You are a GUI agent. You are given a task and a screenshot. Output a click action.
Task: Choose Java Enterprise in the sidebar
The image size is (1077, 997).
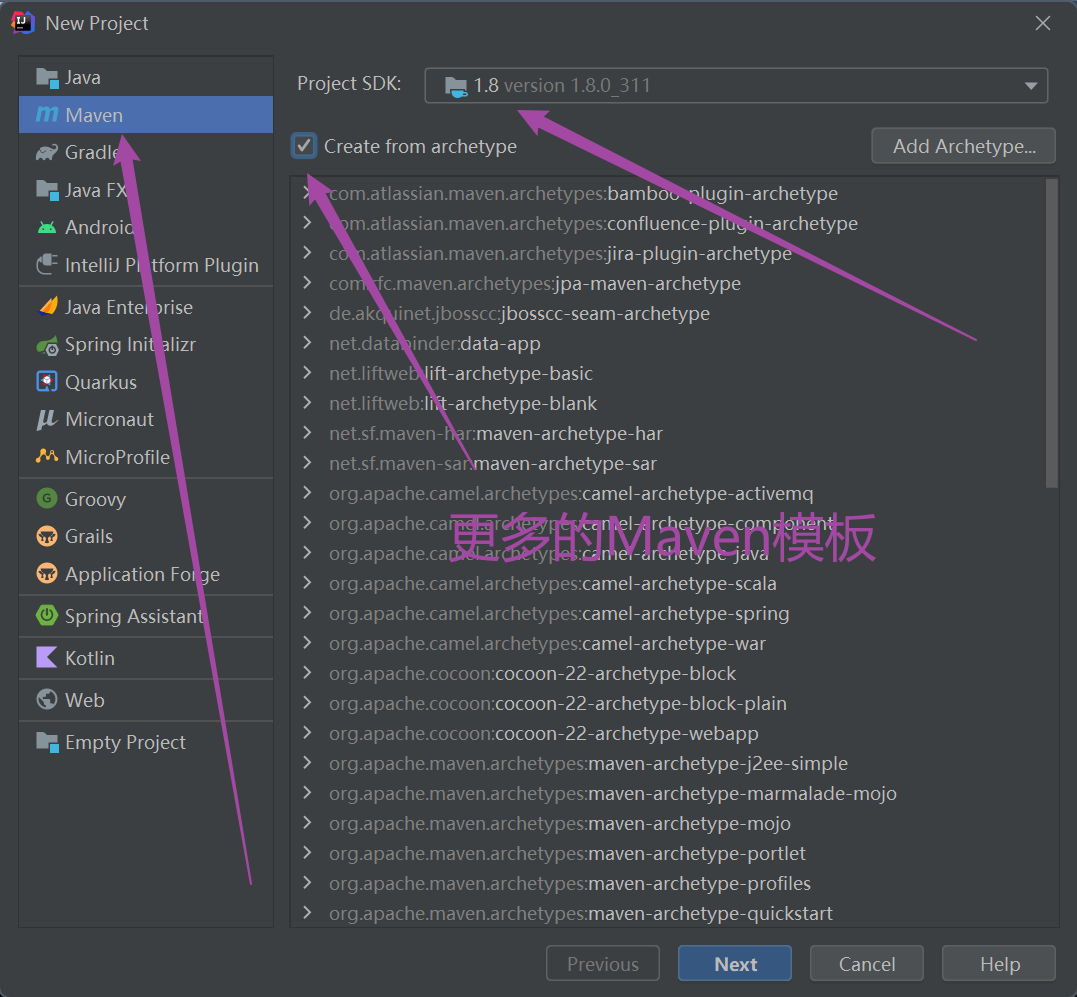(x=146, y=307)
